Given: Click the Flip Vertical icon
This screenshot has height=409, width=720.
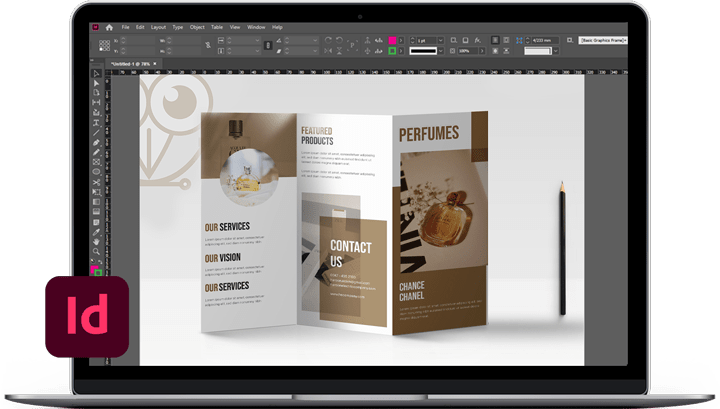Looking at the screenshot, I should pos(339,51).
